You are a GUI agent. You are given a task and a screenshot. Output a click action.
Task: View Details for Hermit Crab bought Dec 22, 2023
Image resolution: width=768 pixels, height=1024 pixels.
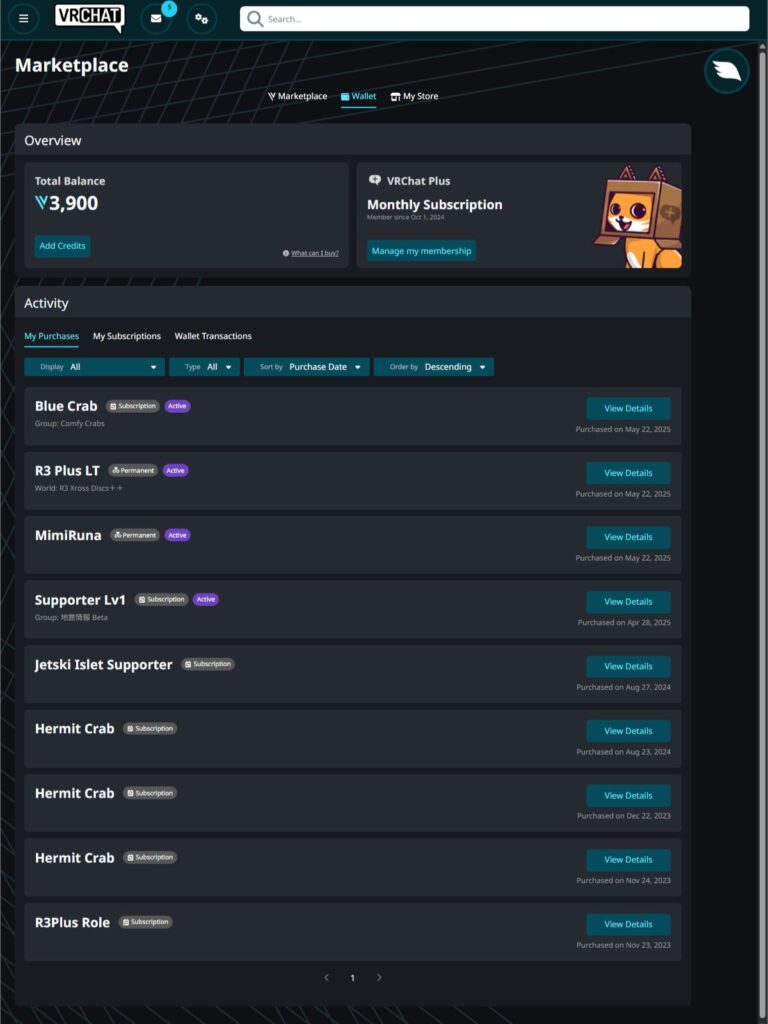coord(628,795)
